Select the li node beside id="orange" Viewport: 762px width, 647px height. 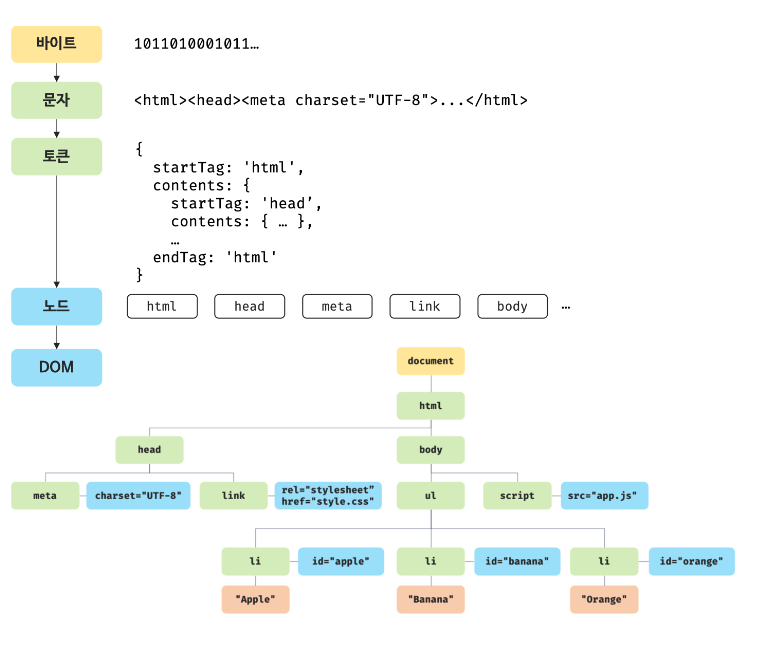click(x=604, y=561)
